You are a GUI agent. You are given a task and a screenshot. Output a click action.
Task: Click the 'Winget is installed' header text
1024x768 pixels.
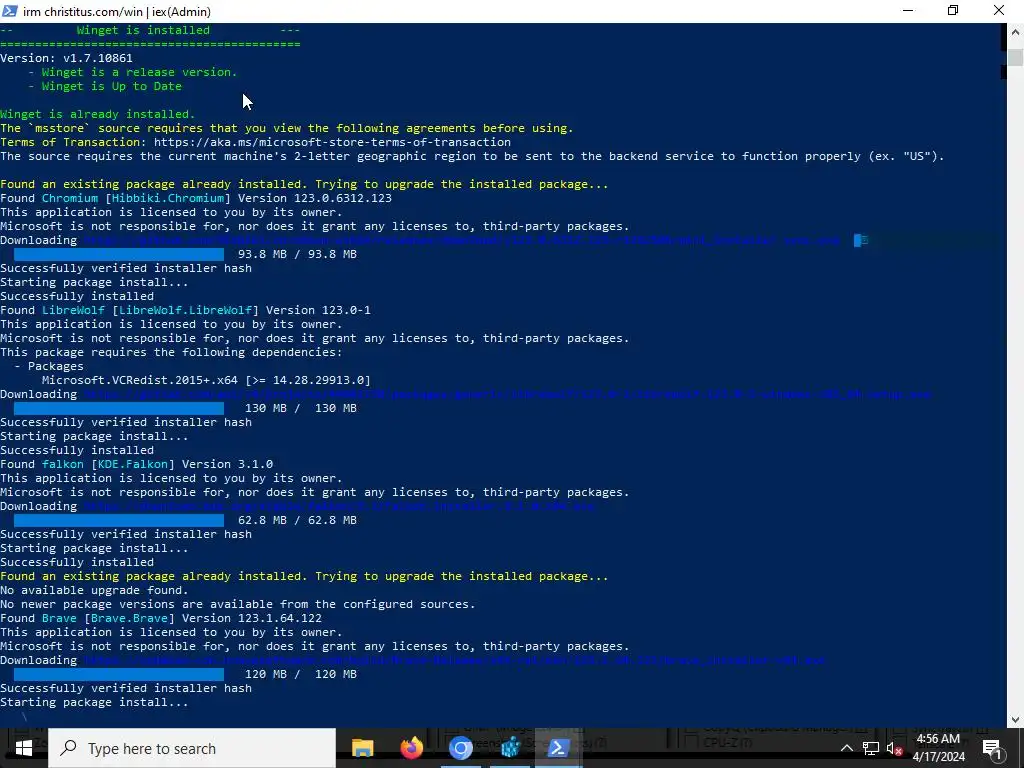143,30
